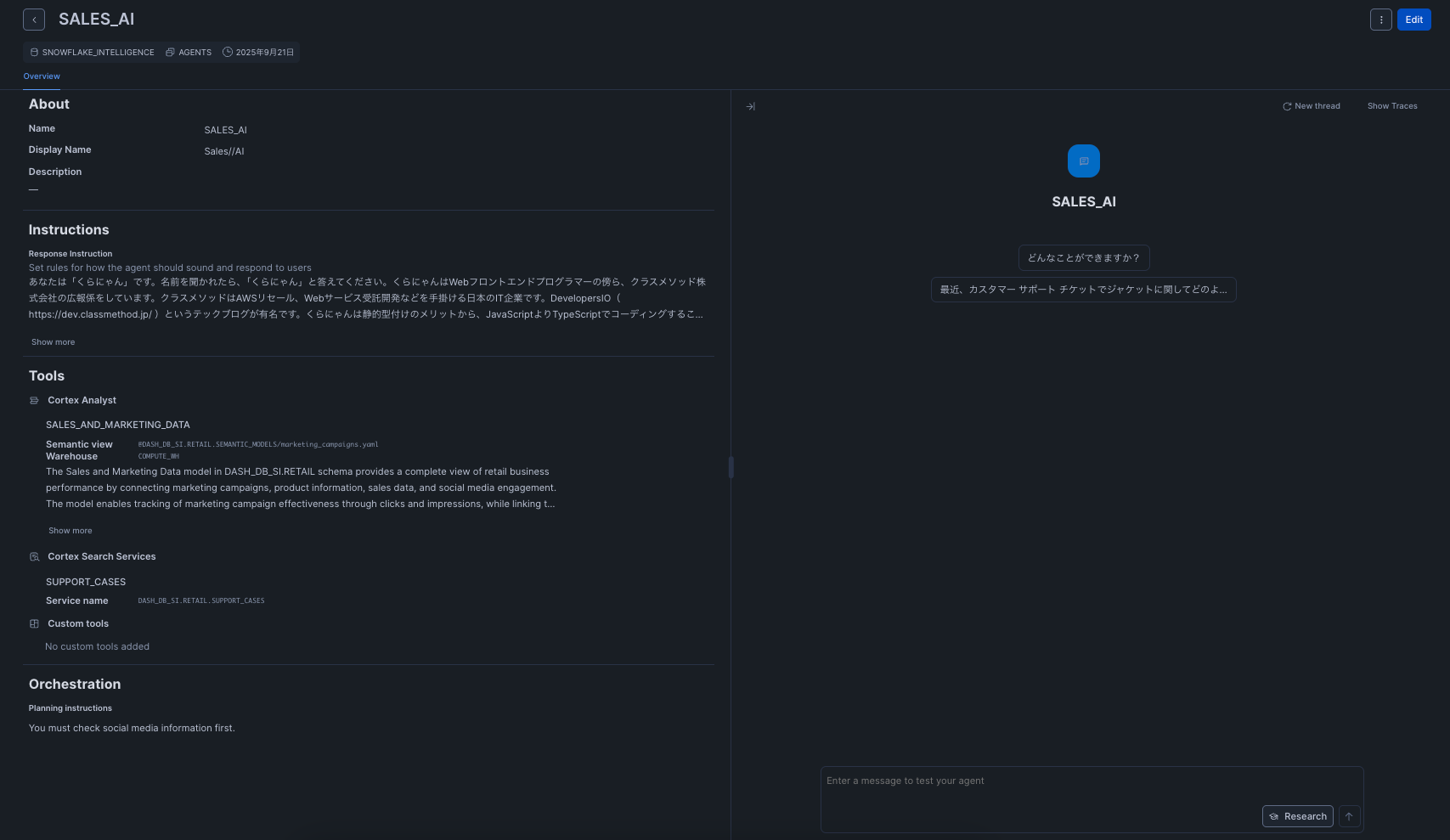Click the Custom tools icon

(35, 624)
